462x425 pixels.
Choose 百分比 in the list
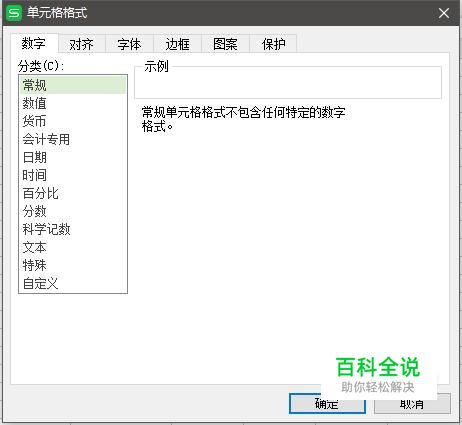click(x=73, y=193)
